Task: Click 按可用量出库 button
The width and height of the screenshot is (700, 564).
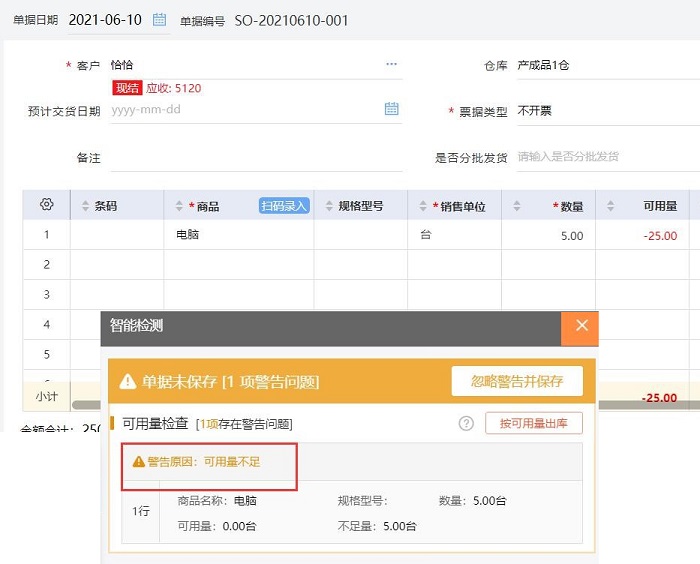Action: pyautogui.click(x=534, y=423)
